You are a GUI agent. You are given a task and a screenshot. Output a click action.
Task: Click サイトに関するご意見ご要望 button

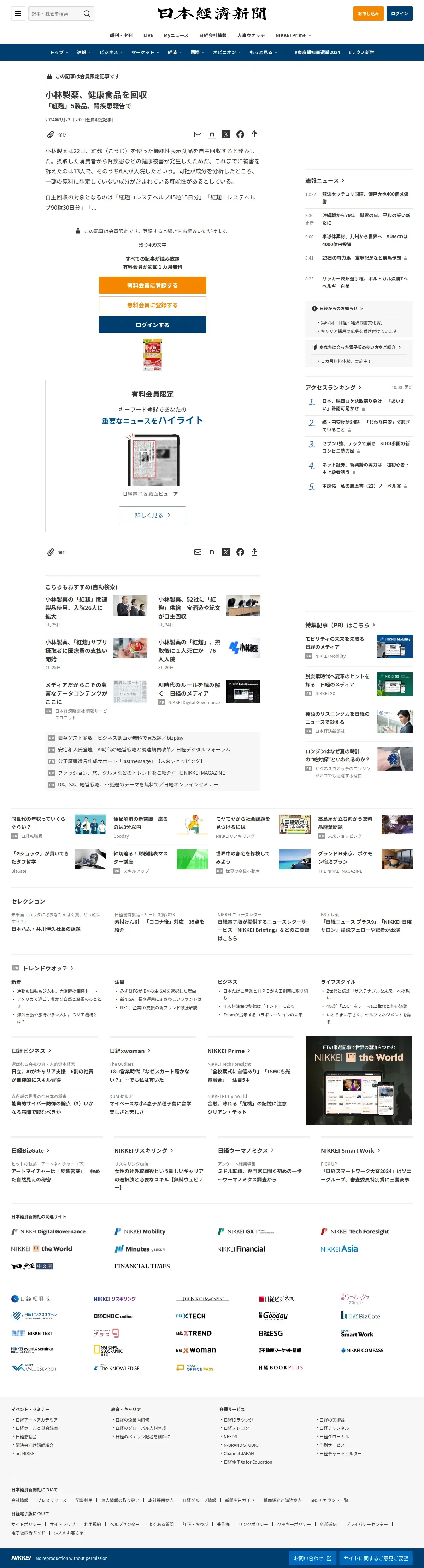click(376, 1558)
